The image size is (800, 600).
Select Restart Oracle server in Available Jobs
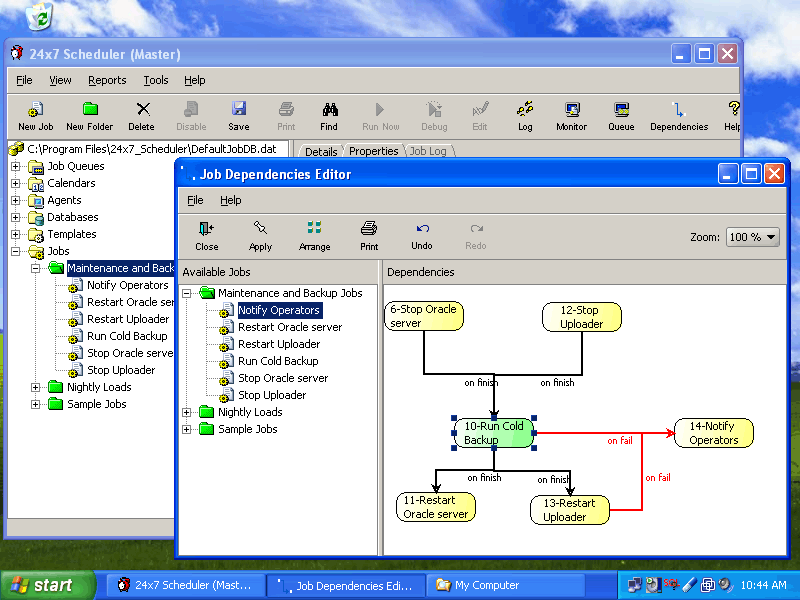[290, 327]
